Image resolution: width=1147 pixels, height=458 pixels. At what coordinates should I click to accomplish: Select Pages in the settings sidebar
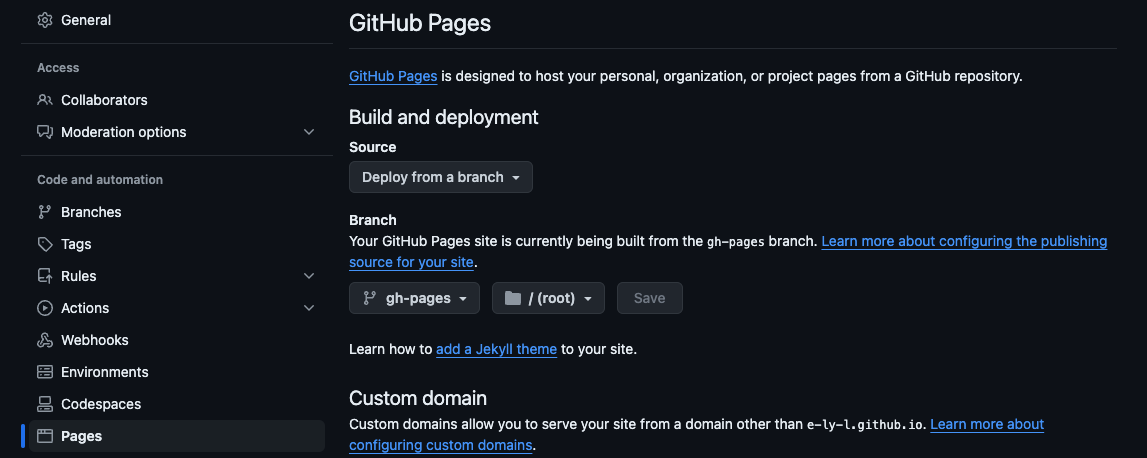click(82, 436)
